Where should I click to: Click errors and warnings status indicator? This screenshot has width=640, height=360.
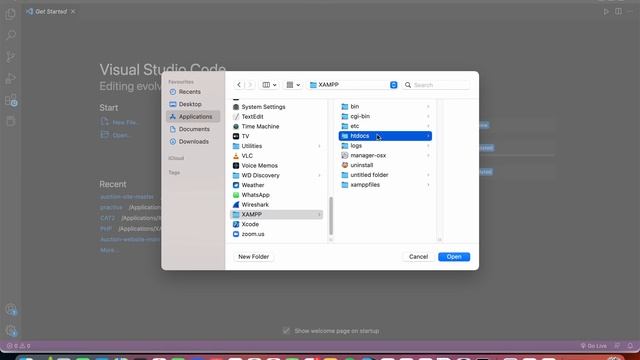click(x=18, y=346)
